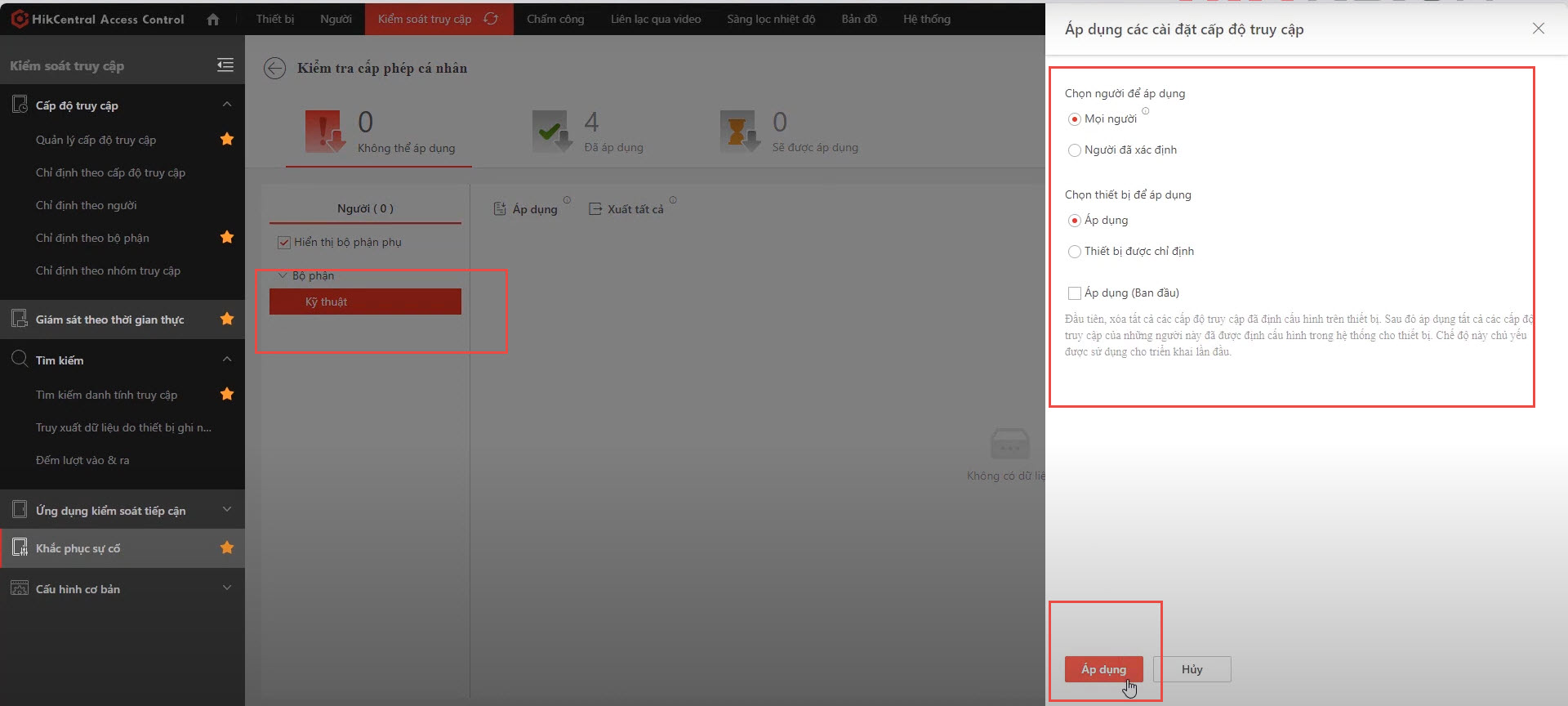Select Kỹ thuật department in tree
Viewport: 1568px width, 706px height.
click(x=365, y=302)
